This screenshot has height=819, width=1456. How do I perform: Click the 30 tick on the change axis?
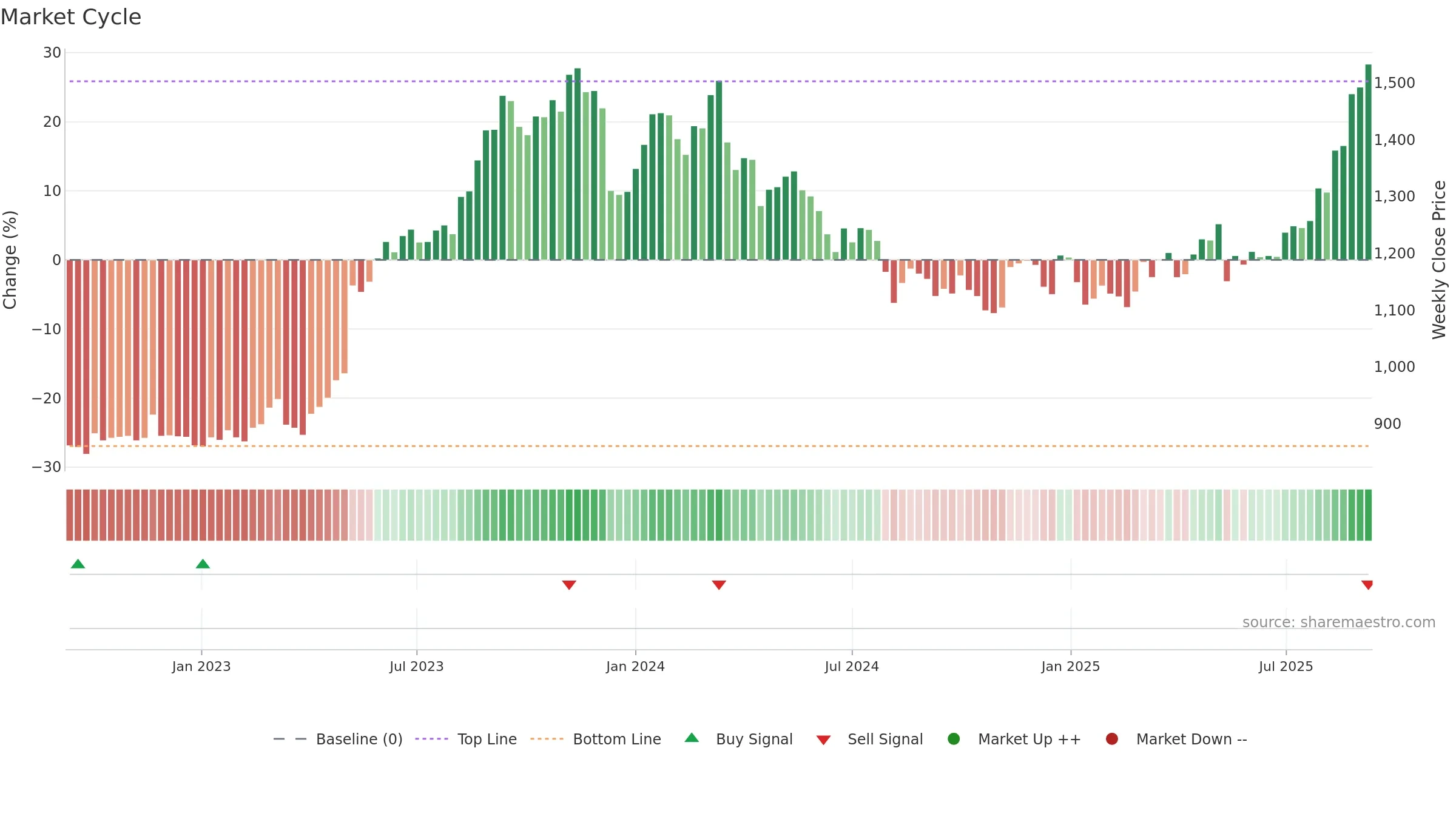[52, 53]
